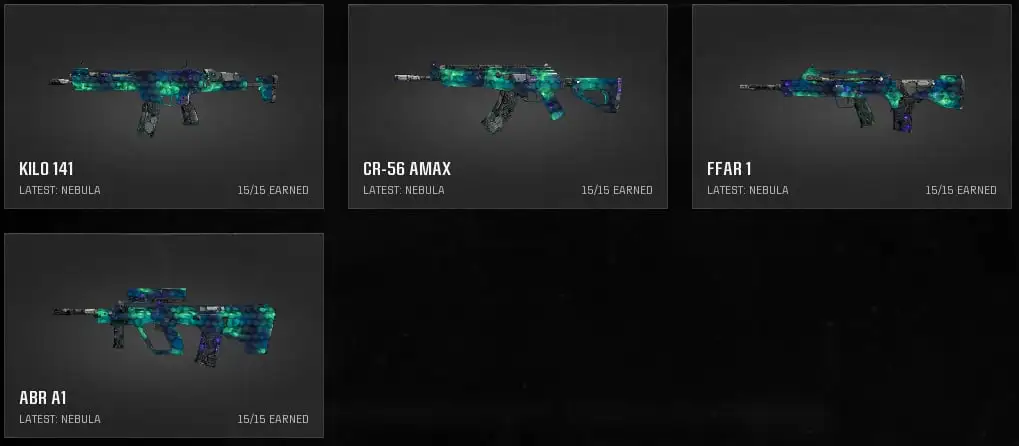Select LATEST: NEBULA under ABR A1
This screenshot has width=1019, height=446.
pyautogui.click(x=60, y=419)
